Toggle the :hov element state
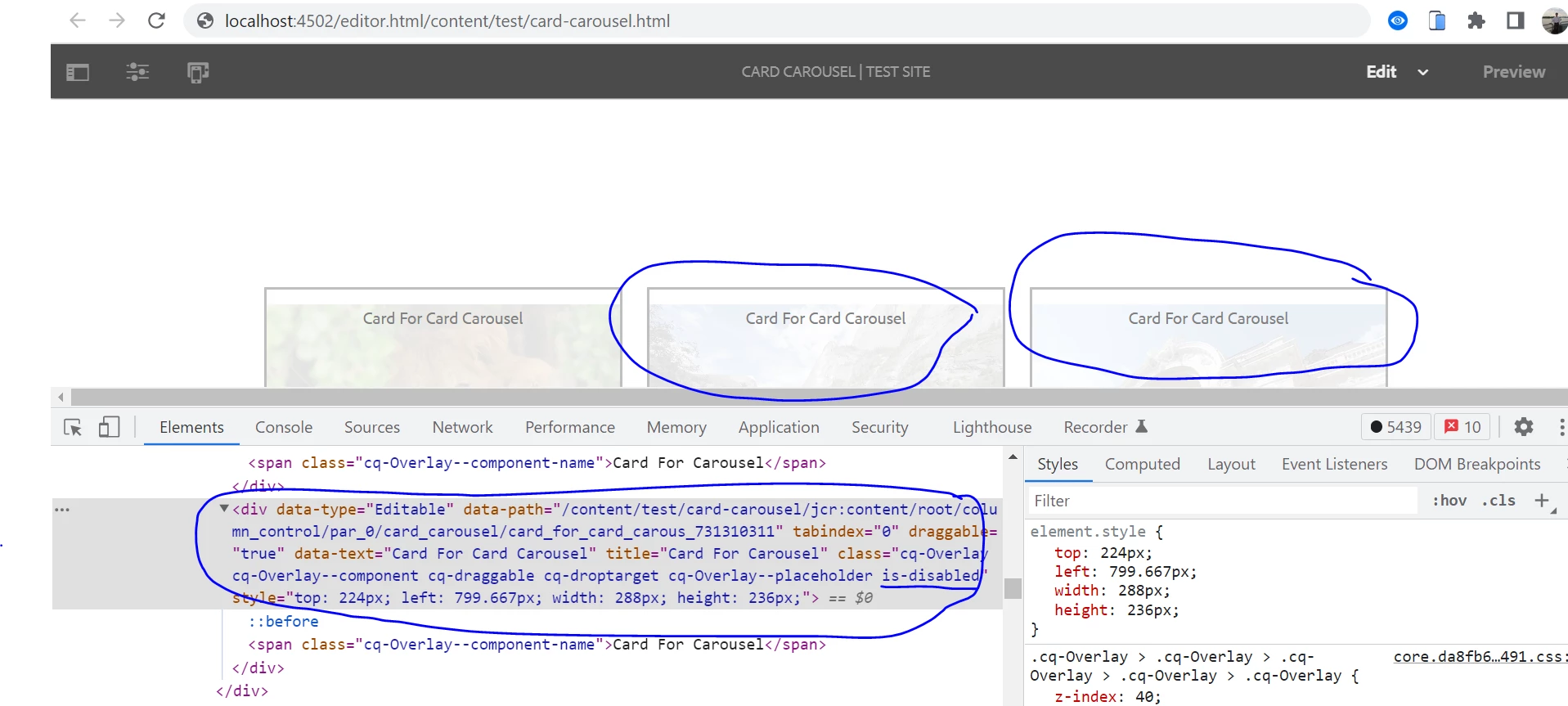The width and height of the screenshot is (1568, 706). (1449, 501)
